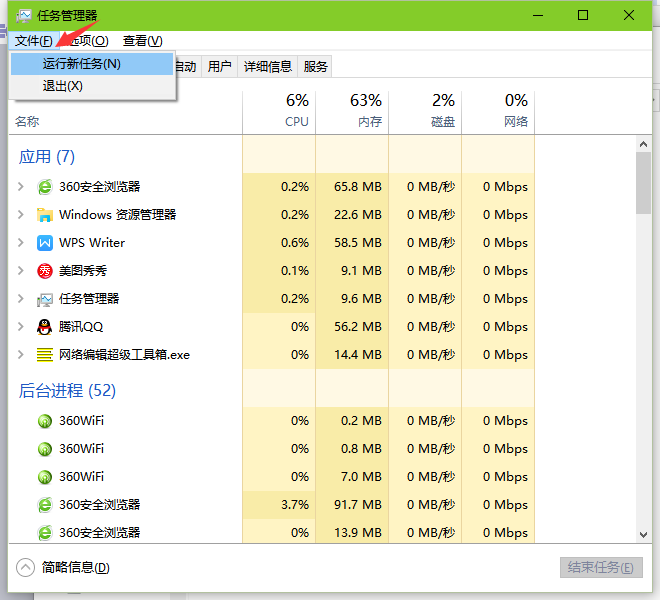Screen dimensions: 660x600
Task: Select the WPS Writer process name
Action: tap(92, 243)
